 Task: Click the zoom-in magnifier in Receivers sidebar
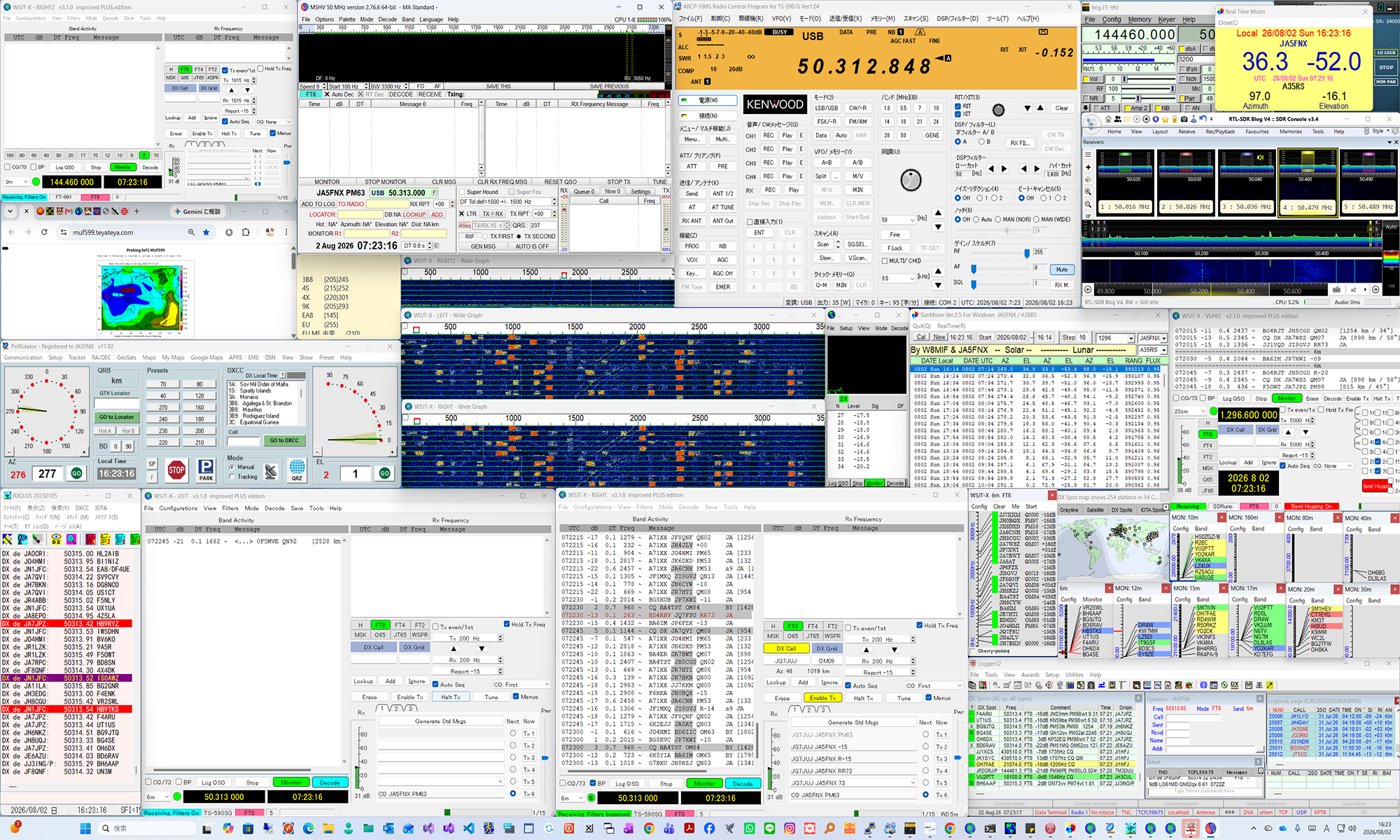(1088, 192)
